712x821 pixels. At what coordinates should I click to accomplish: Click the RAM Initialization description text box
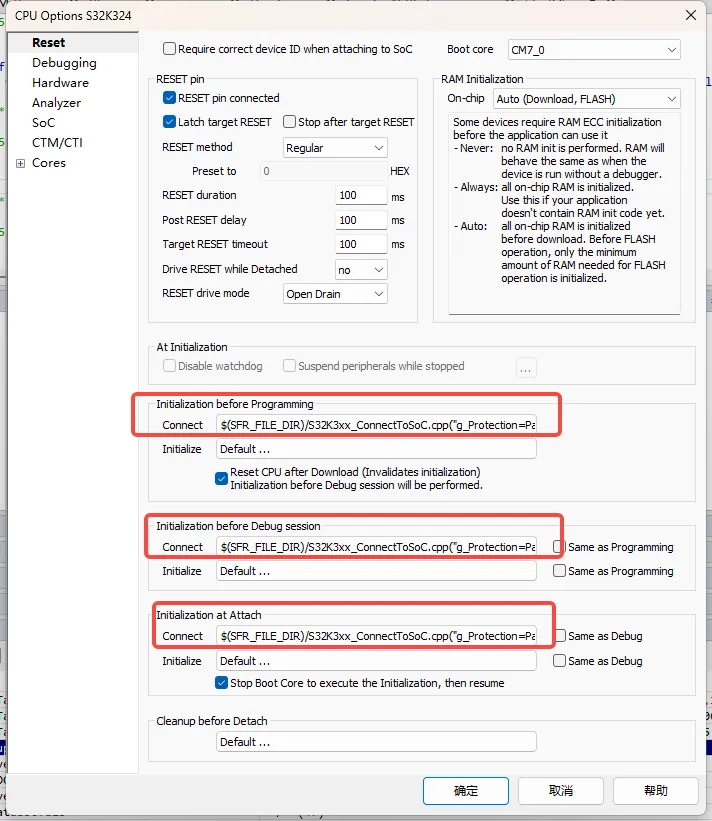click(x=564, y=214)
